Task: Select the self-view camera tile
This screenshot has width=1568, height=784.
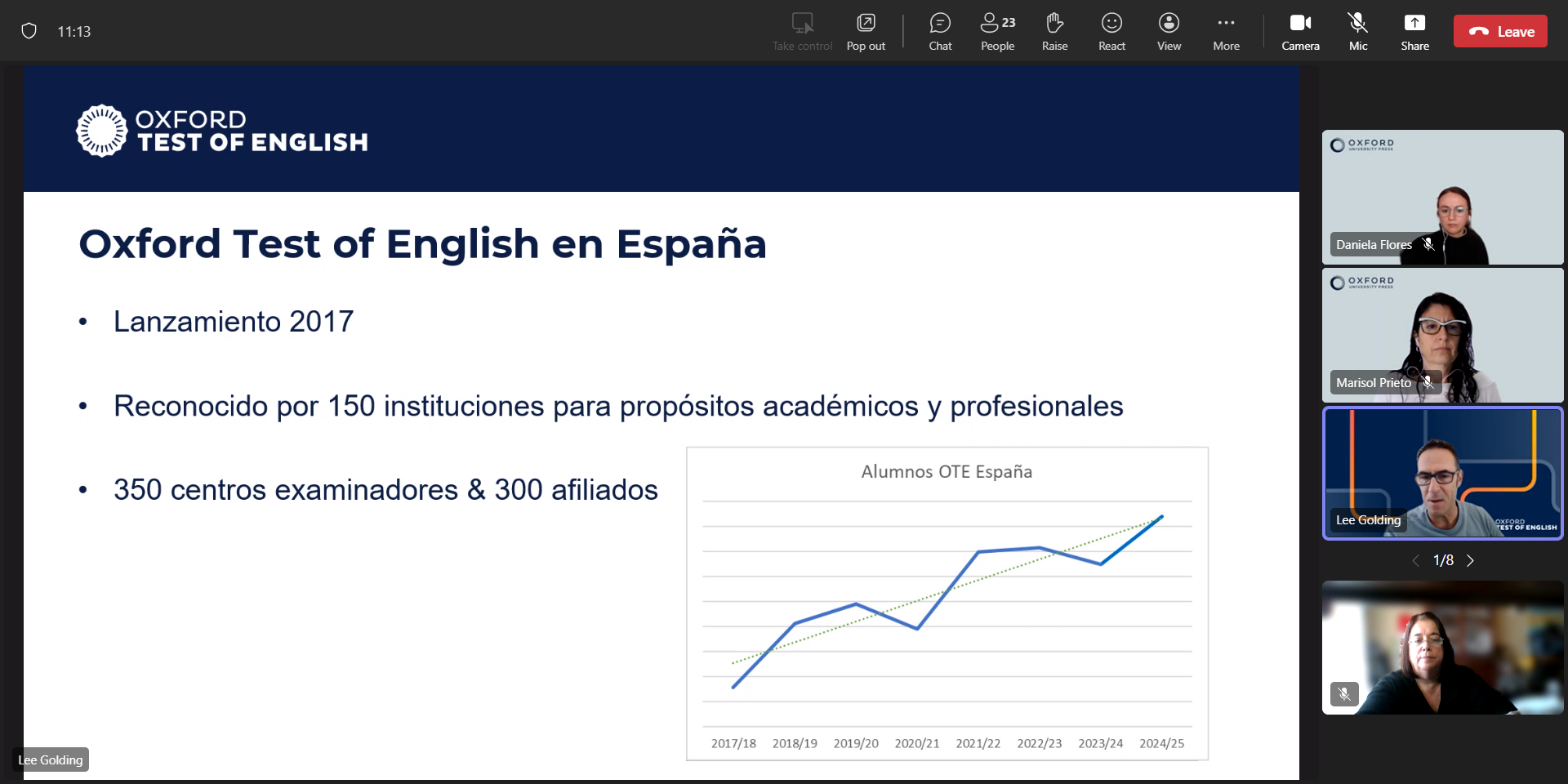Action: click(1442, 648)
